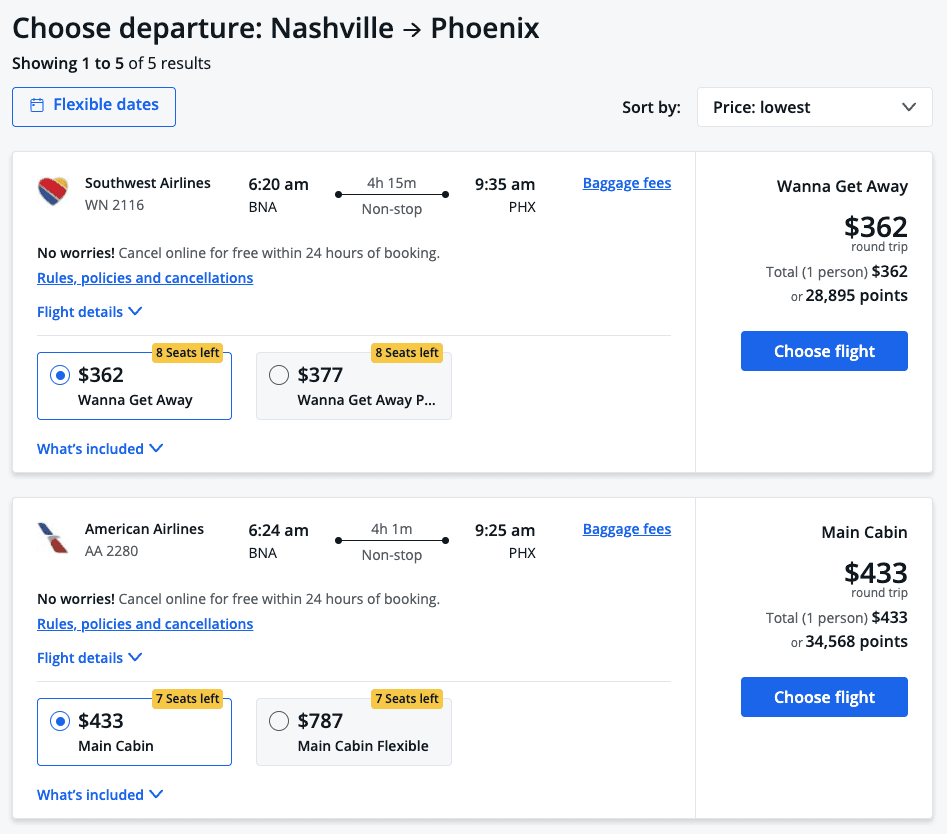Open the Price: lowest sort dropdown
Screen dimensions: 947x834
tap(814, 107)
